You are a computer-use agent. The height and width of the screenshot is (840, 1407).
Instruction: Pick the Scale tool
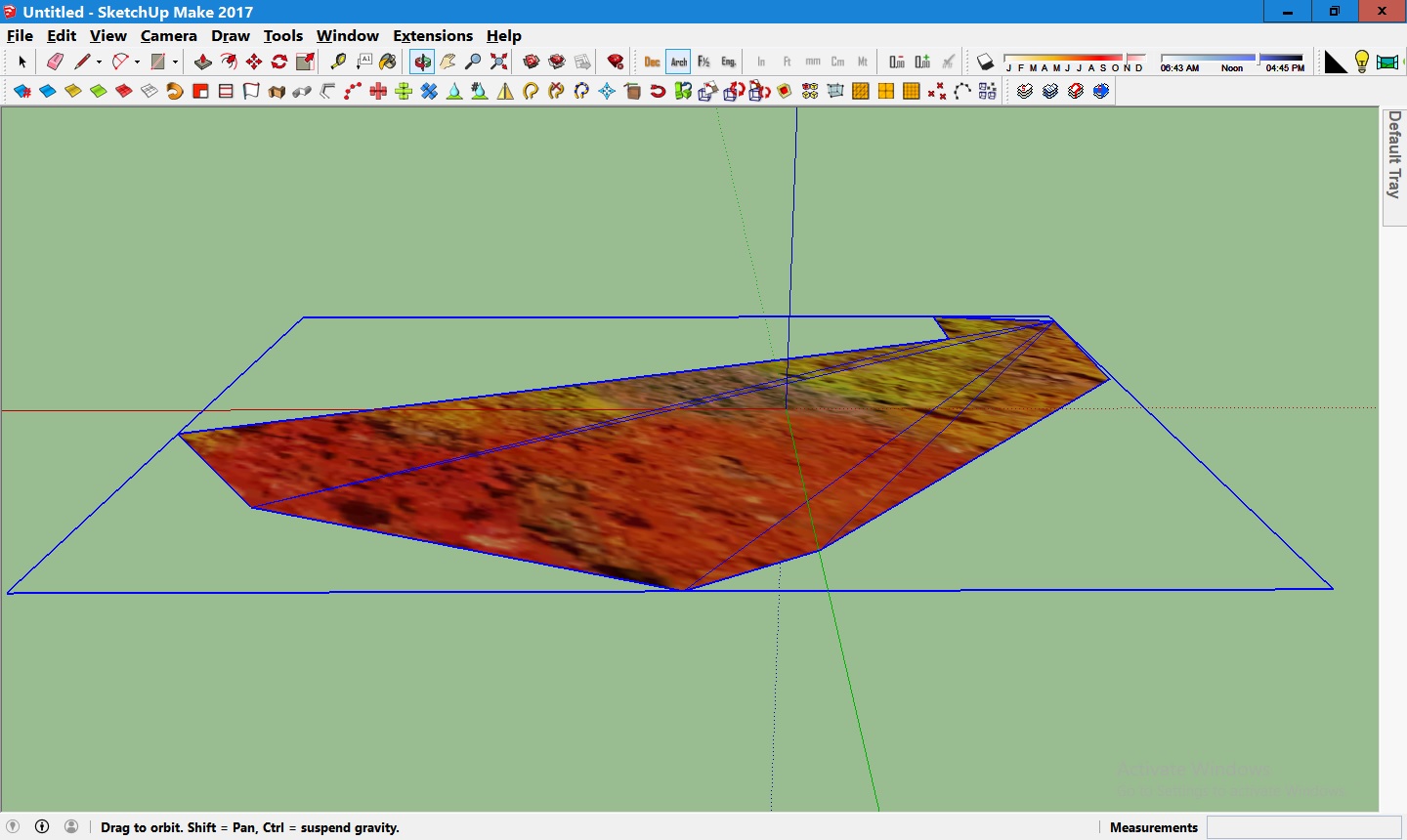pos(305,62)
